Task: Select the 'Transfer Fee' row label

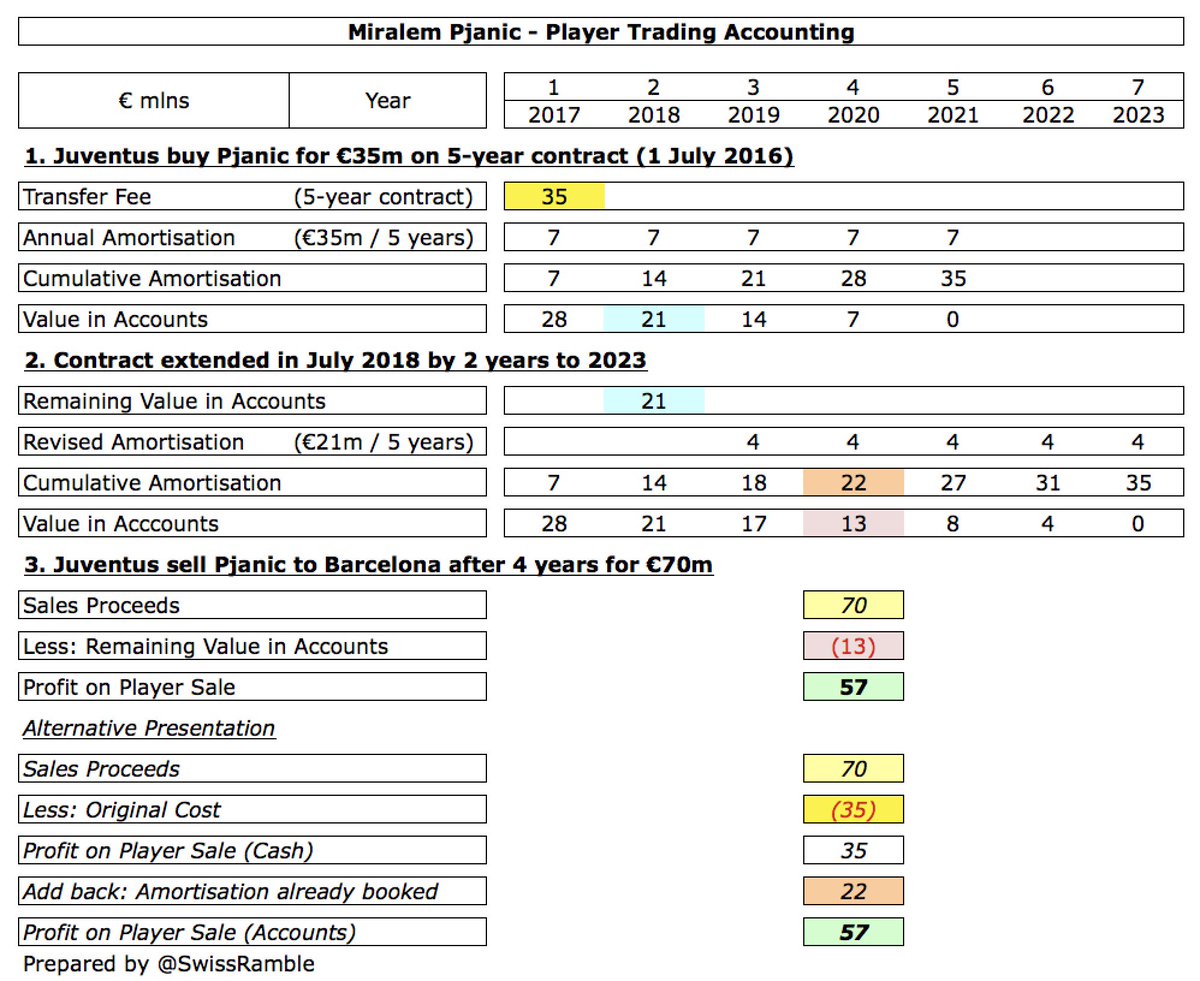Action: coord(87,197)
